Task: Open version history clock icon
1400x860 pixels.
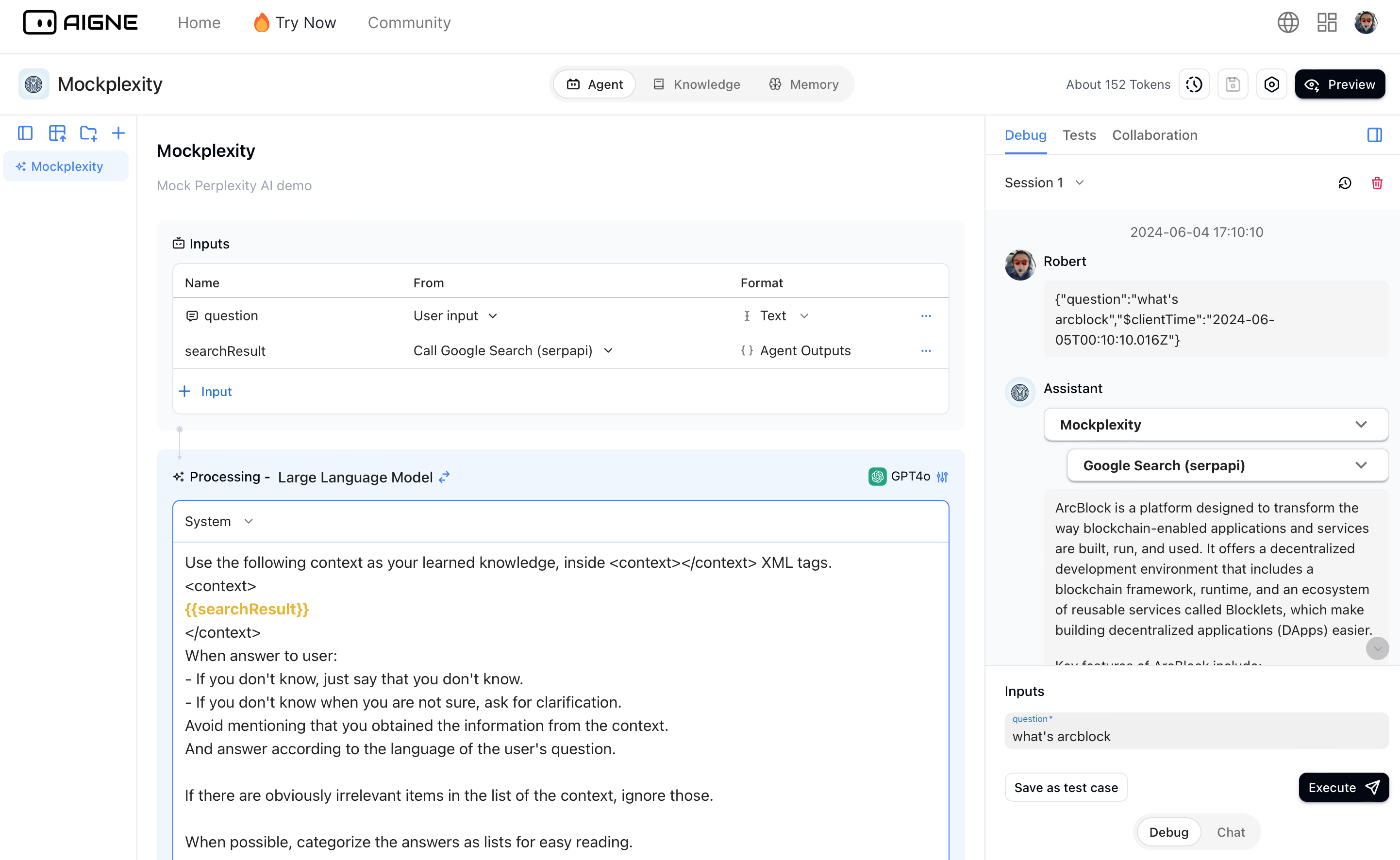Action: click(x=1194, y=84)
